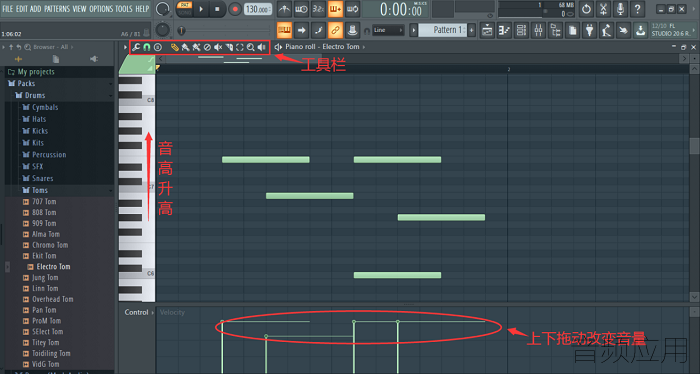
Task: Open piano roll menu arrow left of wrench
Action: 125,47
